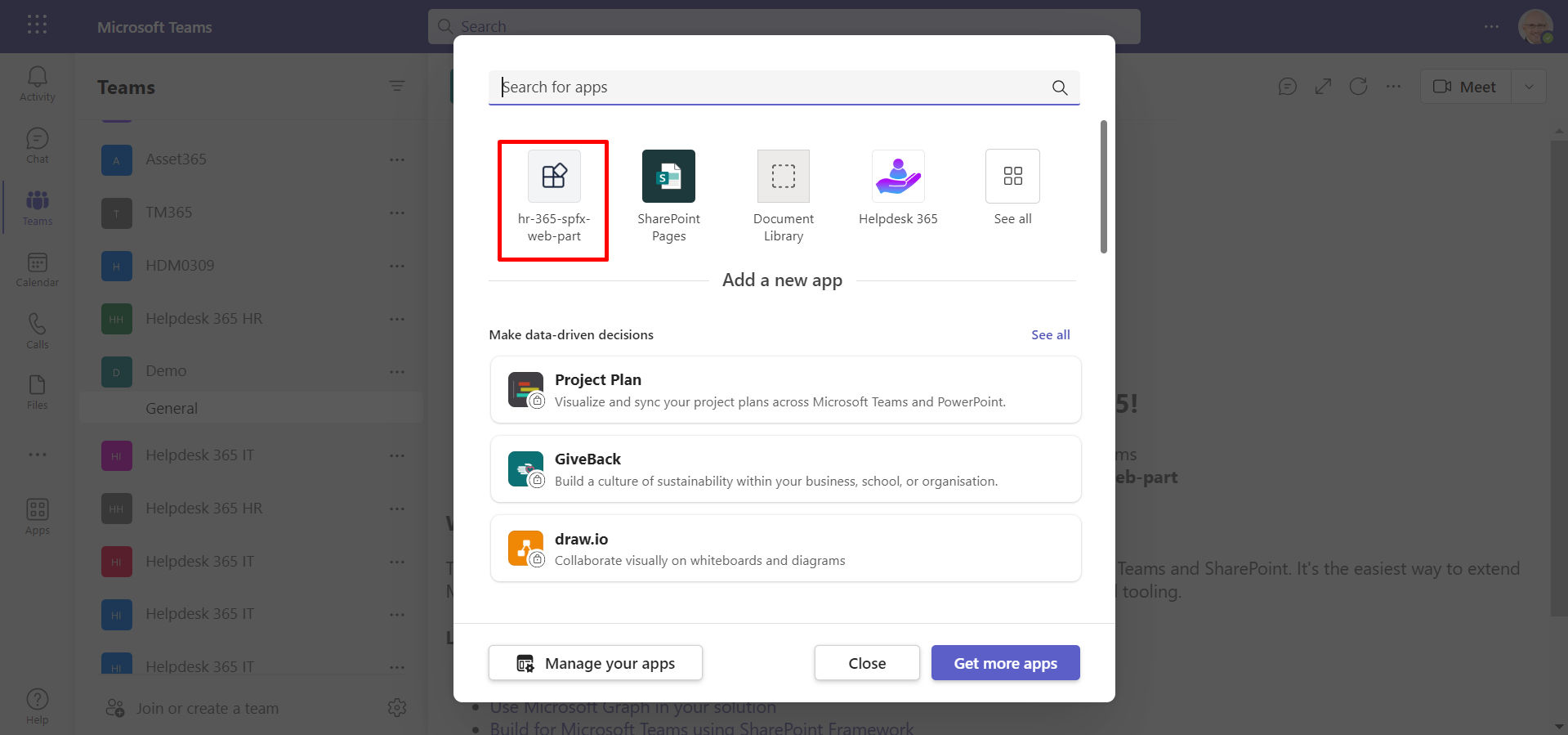Open more options for Asset365 team
This screenshot has height=735, width=1568.
397,159
